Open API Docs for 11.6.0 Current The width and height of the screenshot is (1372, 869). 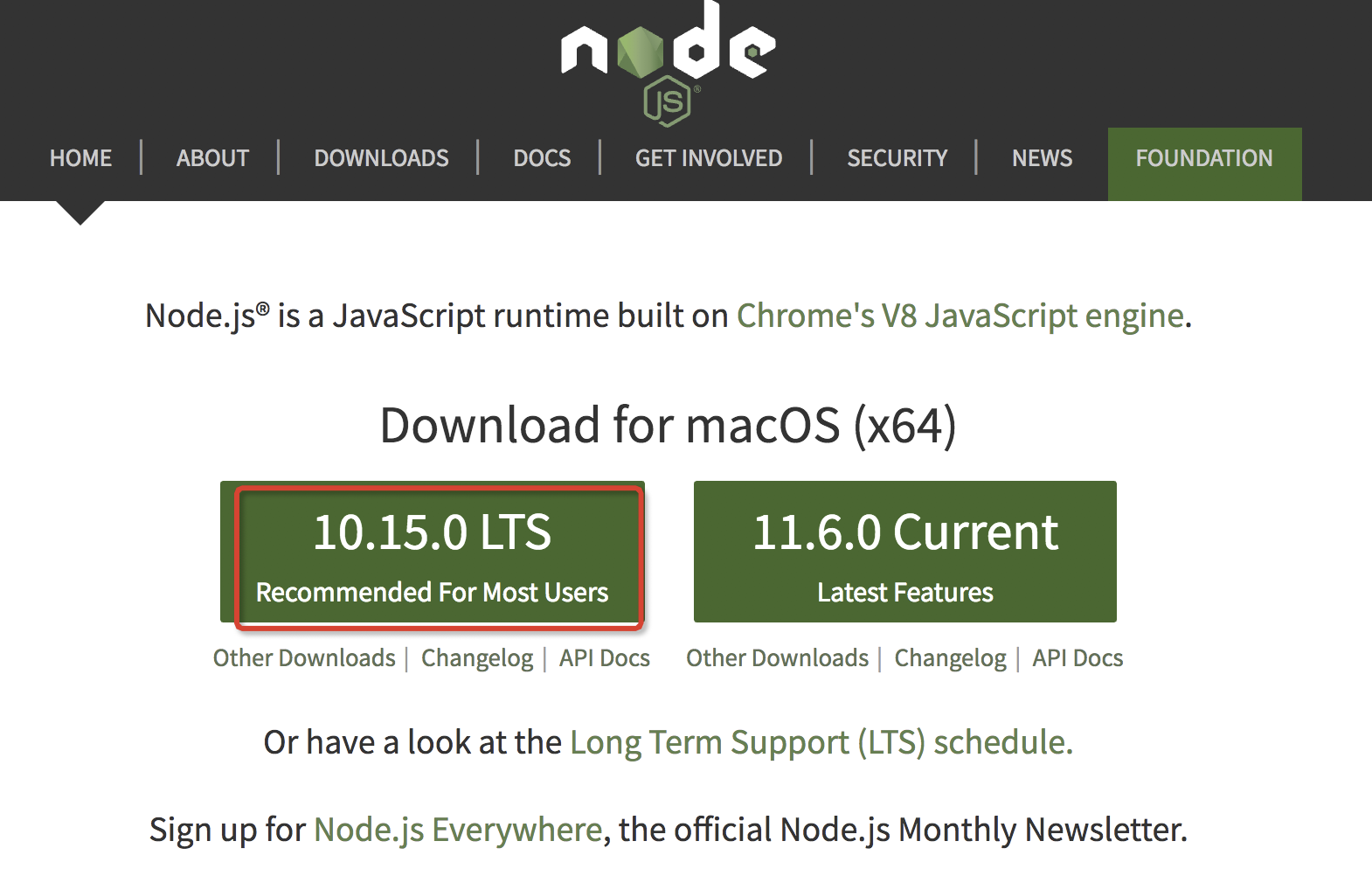pos(1078,658)
